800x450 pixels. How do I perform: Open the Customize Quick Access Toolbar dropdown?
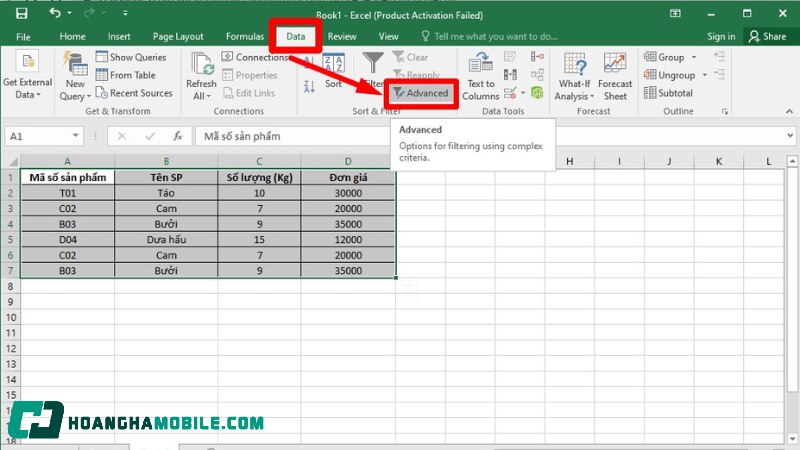point(126,13)
